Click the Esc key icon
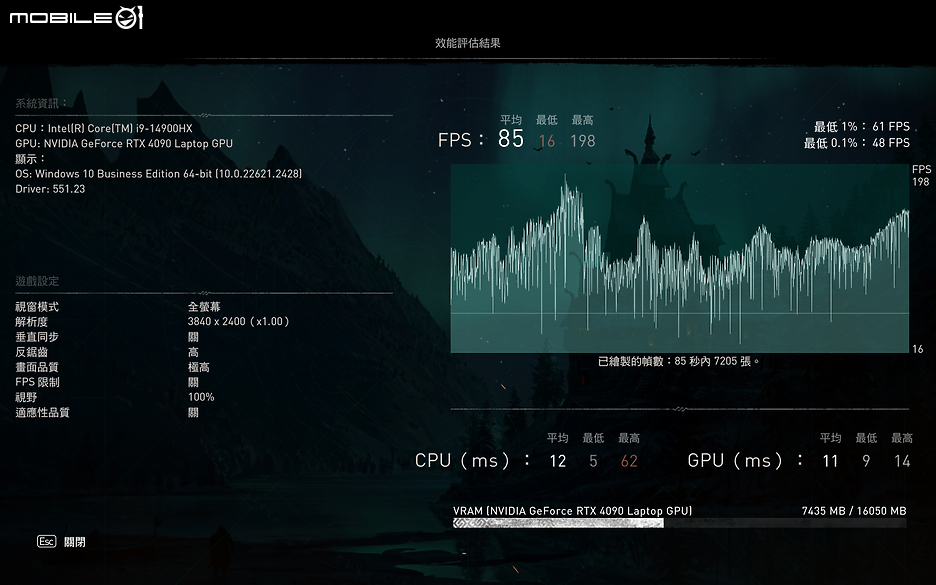This screenshot has height=585, width=936. click(47, 541)
